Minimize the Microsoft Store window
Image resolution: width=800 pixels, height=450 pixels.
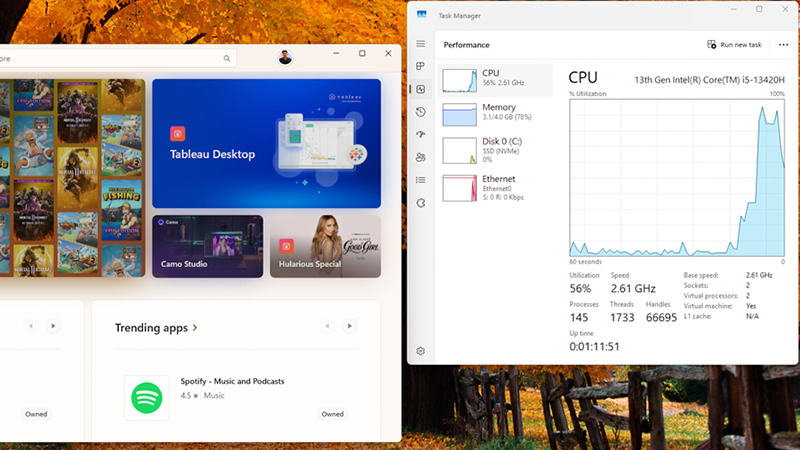(x=336, y=53)
